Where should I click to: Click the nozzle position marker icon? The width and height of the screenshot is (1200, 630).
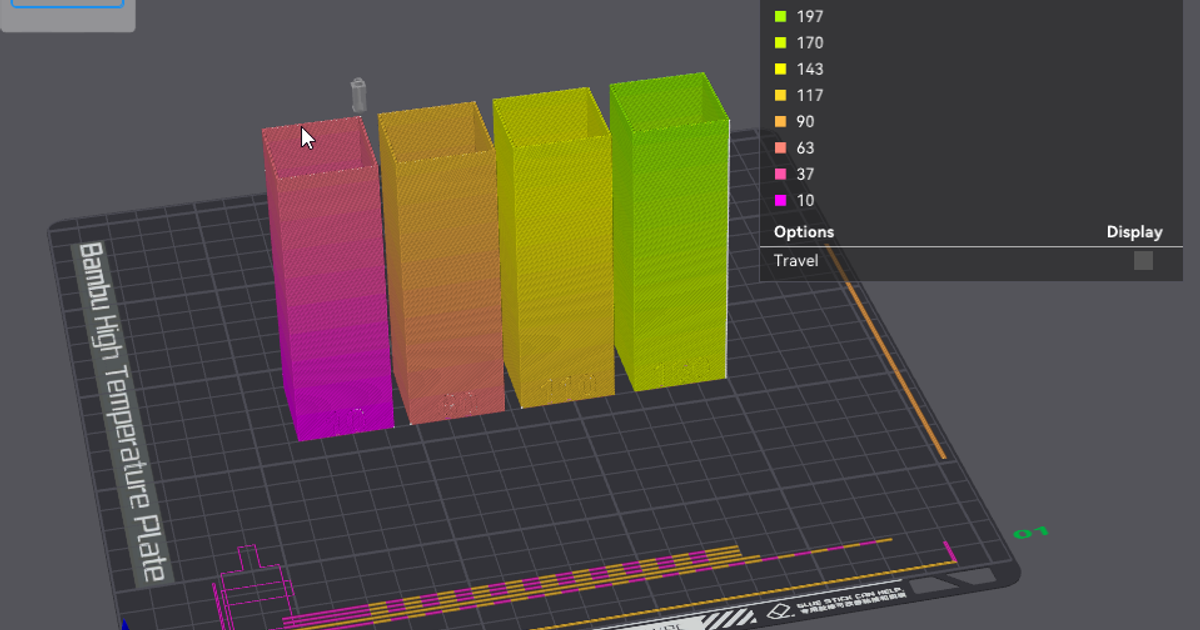pos(358,95)
